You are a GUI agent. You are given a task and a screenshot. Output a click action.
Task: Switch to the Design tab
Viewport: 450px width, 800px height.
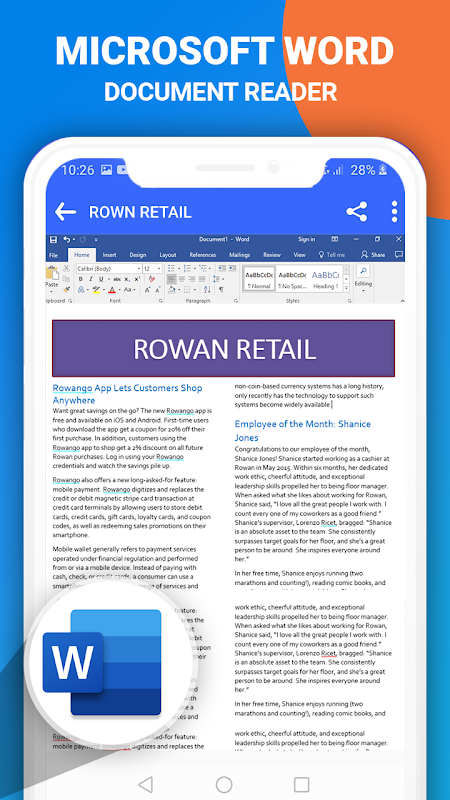point(138,255)
